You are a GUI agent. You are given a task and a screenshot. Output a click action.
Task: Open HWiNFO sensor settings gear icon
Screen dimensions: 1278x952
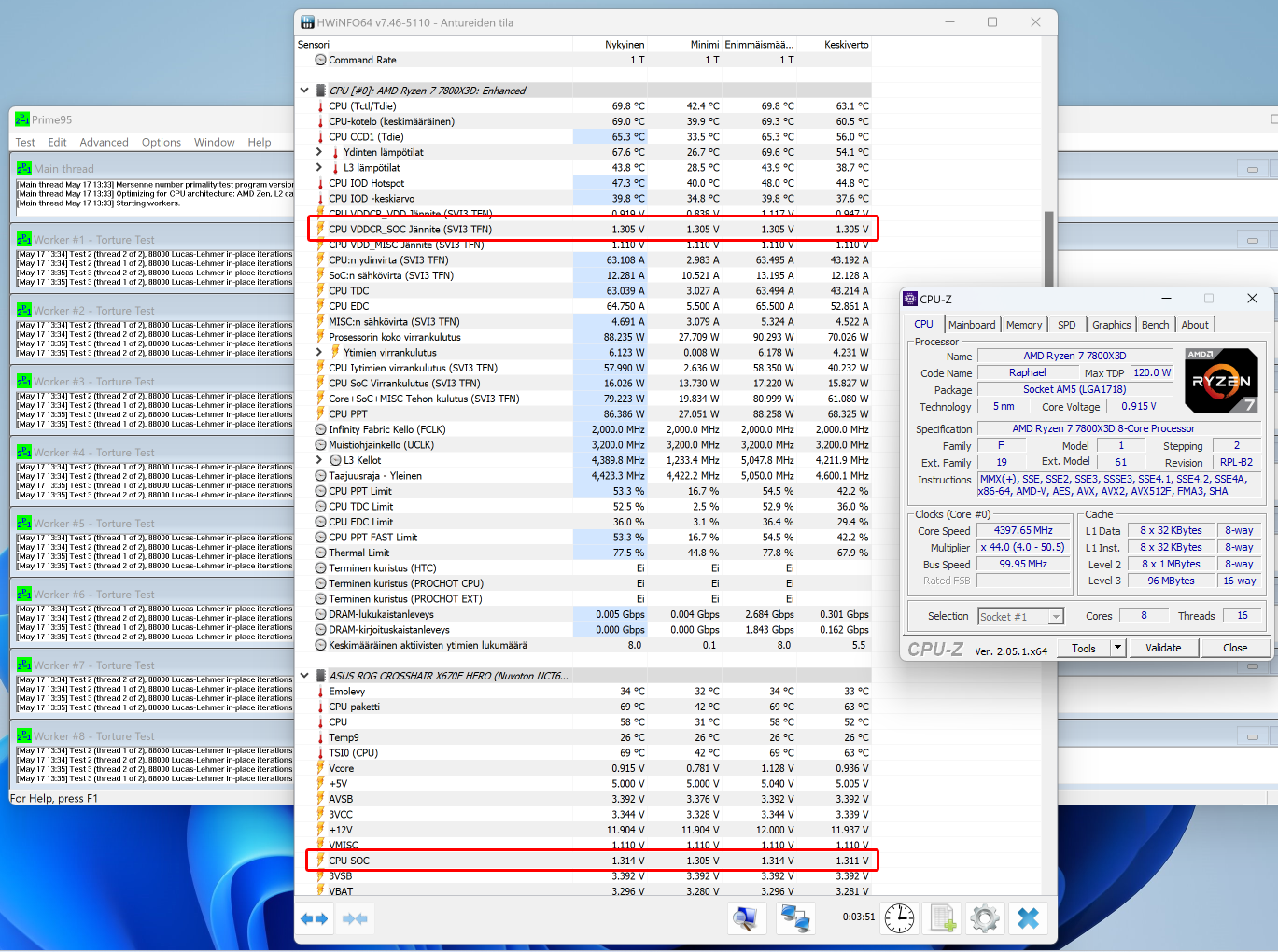(985, 919)
